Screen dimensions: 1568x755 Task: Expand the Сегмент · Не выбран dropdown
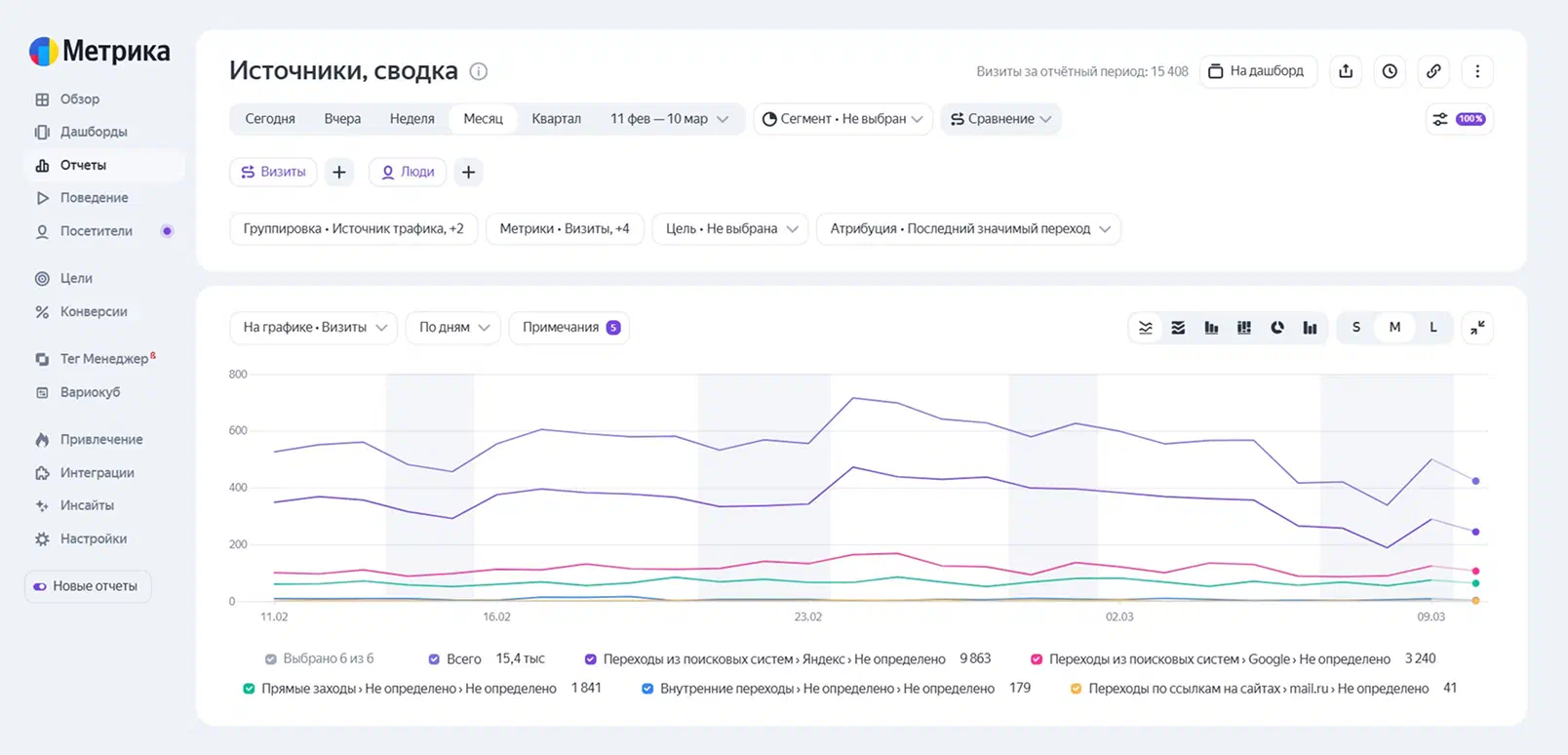(843, 119)
